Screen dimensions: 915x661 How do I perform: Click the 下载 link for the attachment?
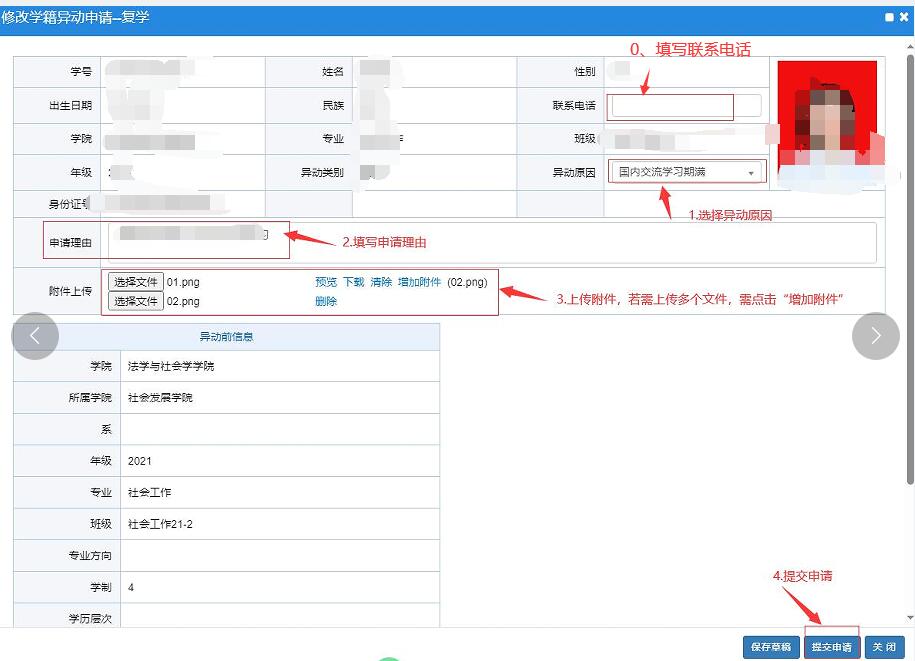(353, 282)
